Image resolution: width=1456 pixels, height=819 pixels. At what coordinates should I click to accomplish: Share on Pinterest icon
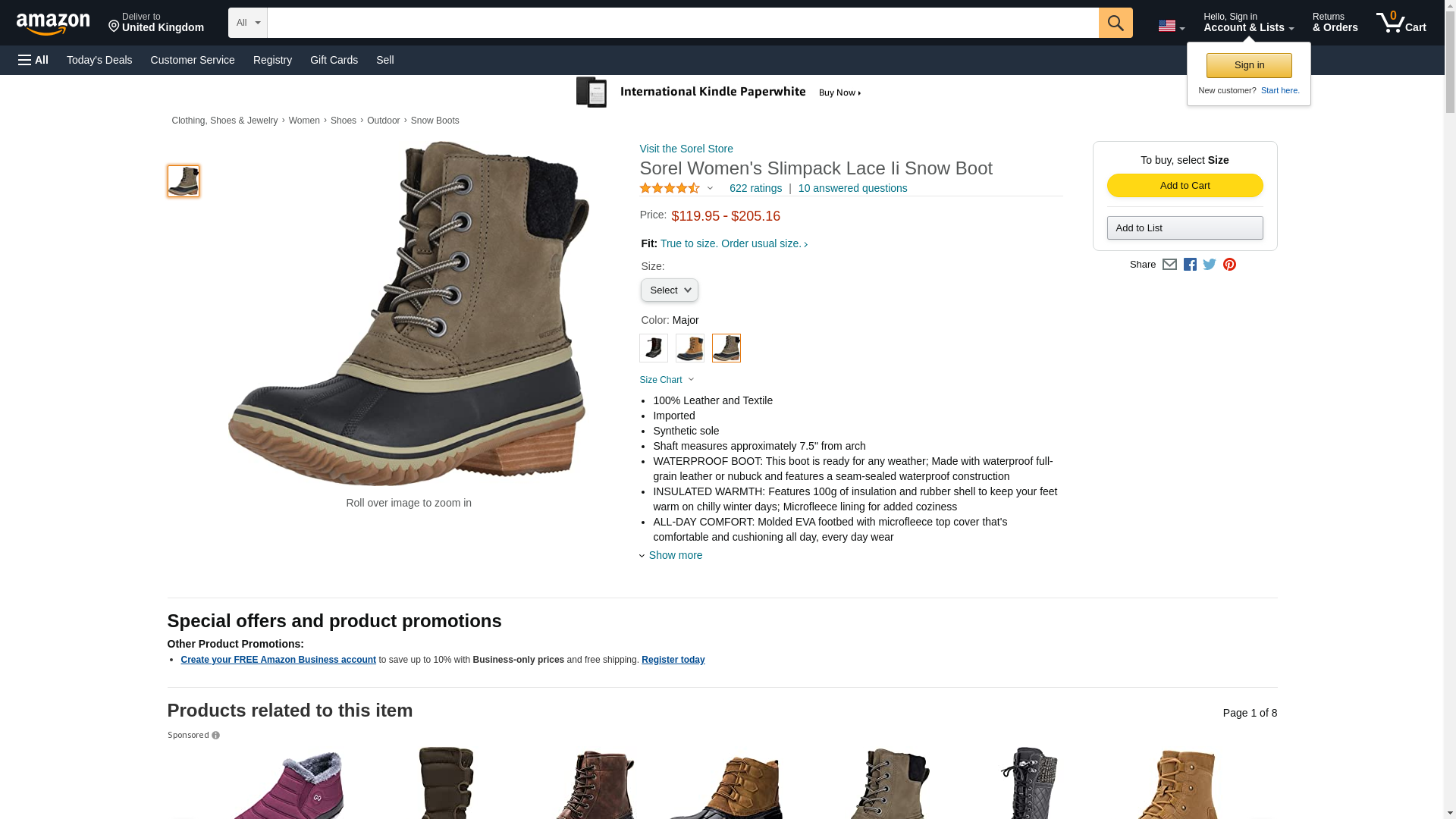(1229, 265)
